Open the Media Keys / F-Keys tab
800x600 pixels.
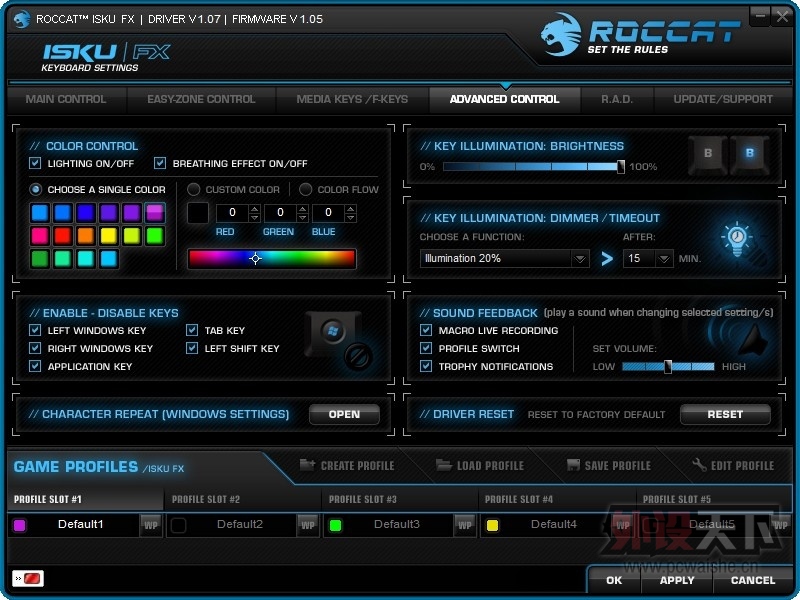tap(353, 99)
